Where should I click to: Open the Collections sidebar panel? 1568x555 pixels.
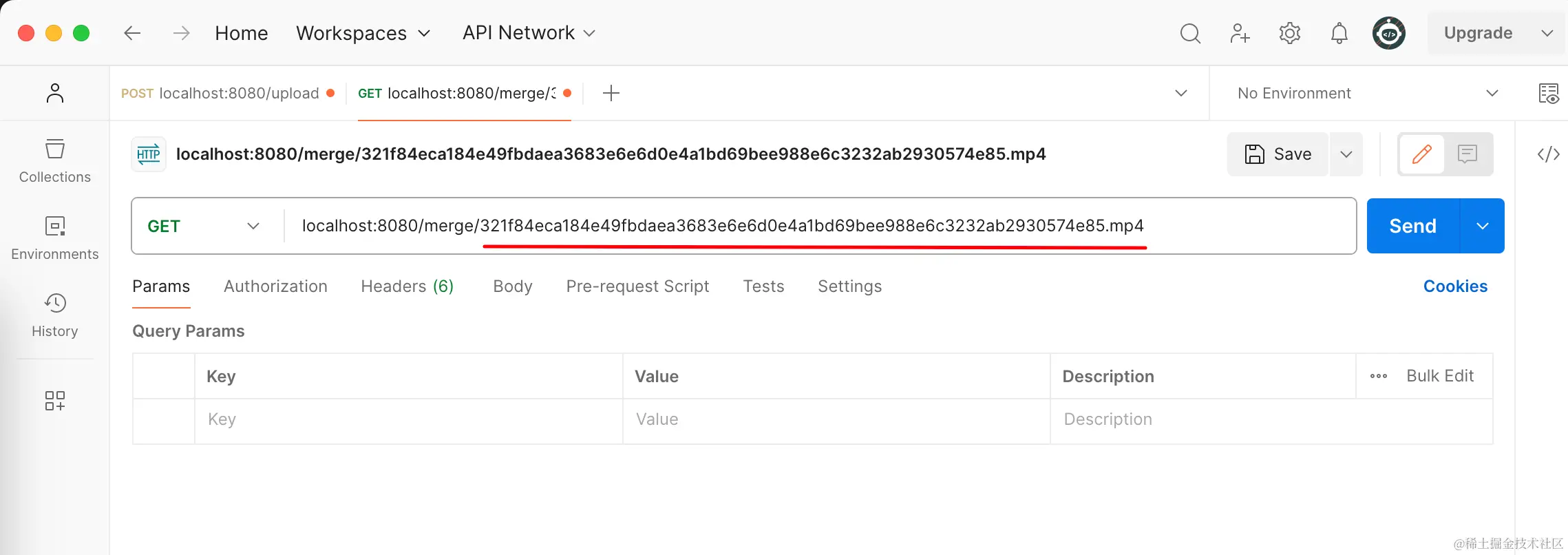point(55,161)
